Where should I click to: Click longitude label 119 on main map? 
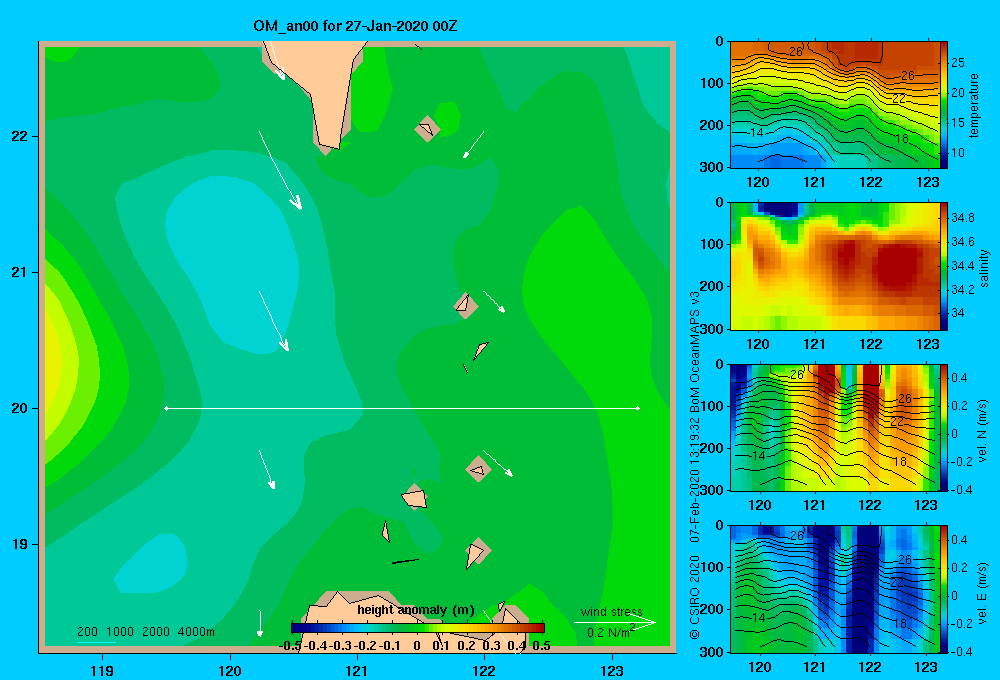pos(102,670)
